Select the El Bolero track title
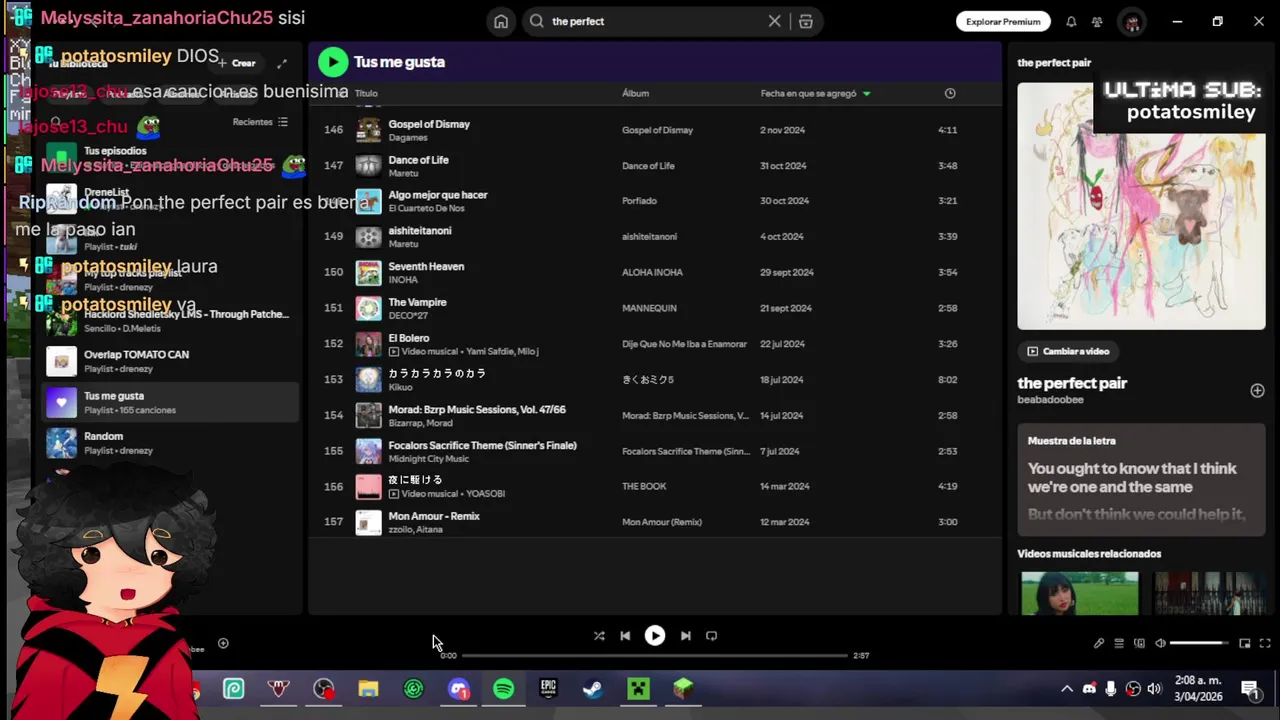 (408, 339)
